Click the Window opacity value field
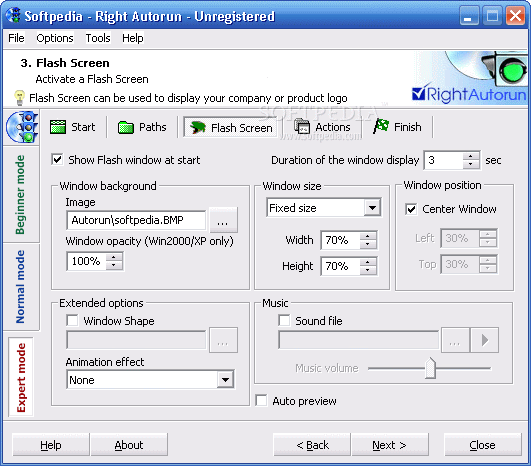 pyautogui.click(x=87, y=261)
